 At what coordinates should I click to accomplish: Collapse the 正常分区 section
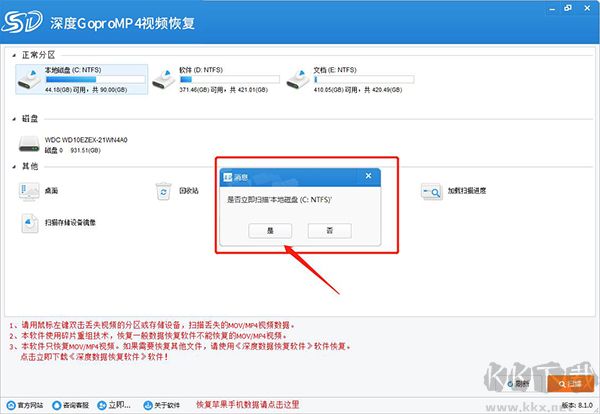pos(14,56)
